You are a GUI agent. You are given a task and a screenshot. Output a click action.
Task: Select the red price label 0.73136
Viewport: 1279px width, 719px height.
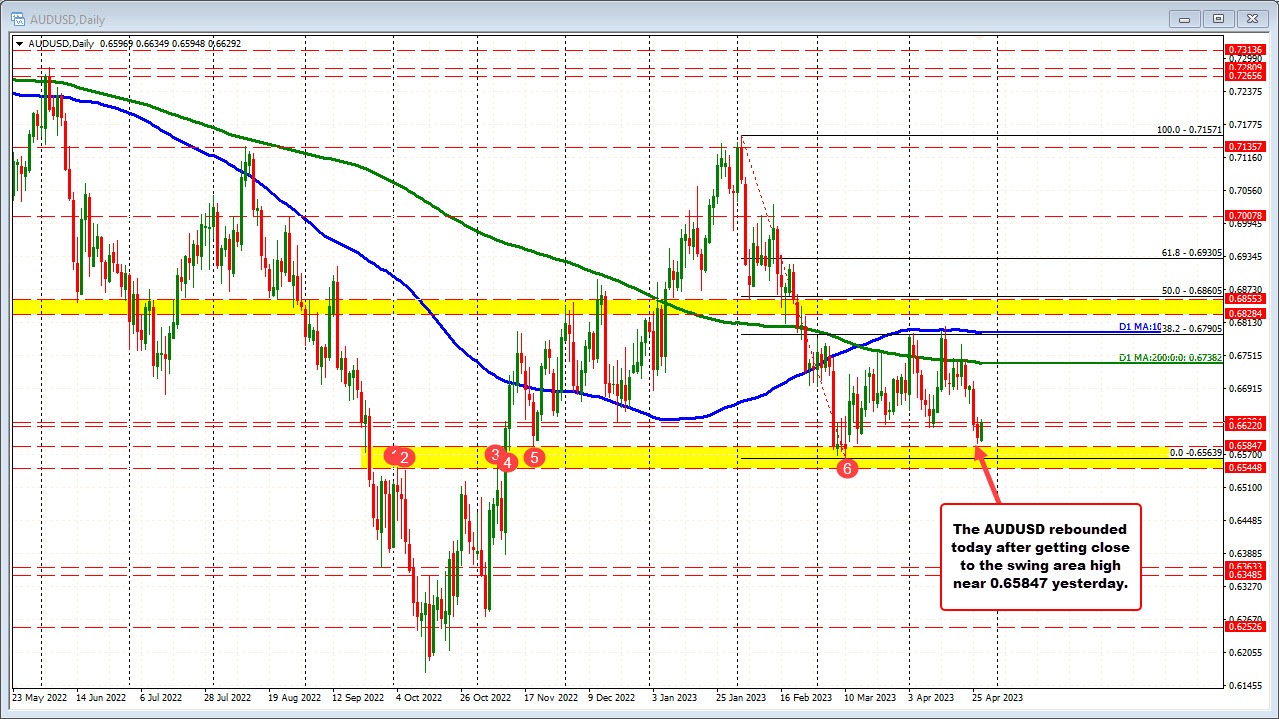[1245, 49]
